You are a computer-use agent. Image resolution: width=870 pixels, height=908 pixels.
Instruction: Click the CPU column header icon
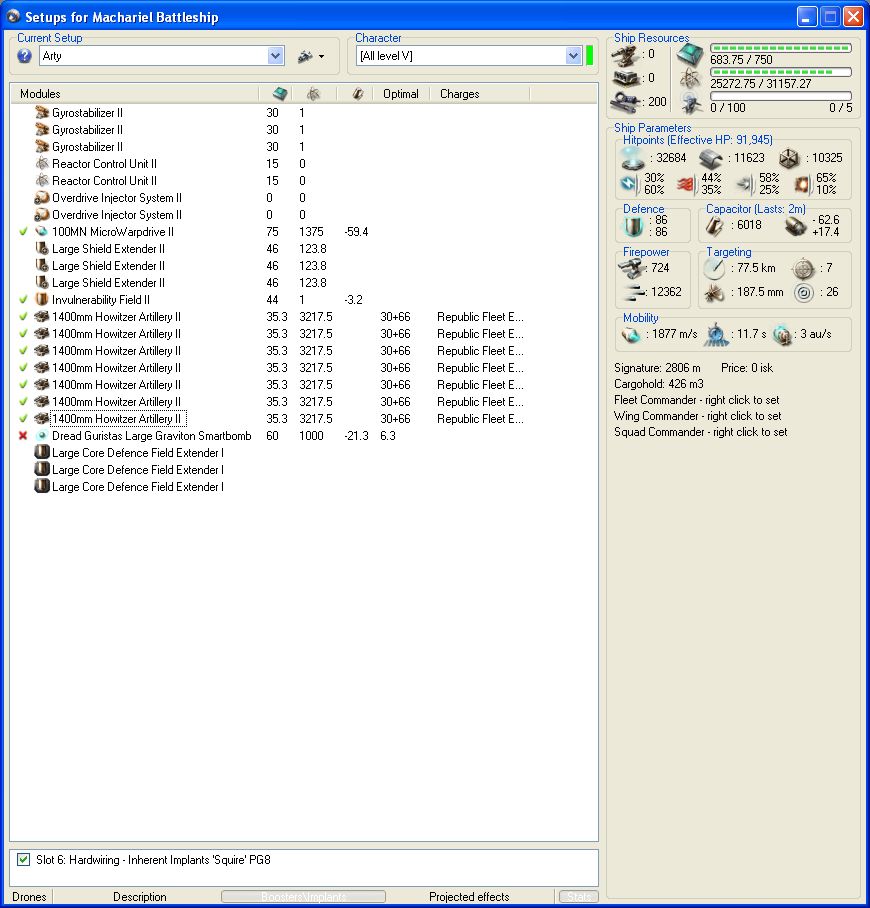pyautogui.click(x=279, y=94)
